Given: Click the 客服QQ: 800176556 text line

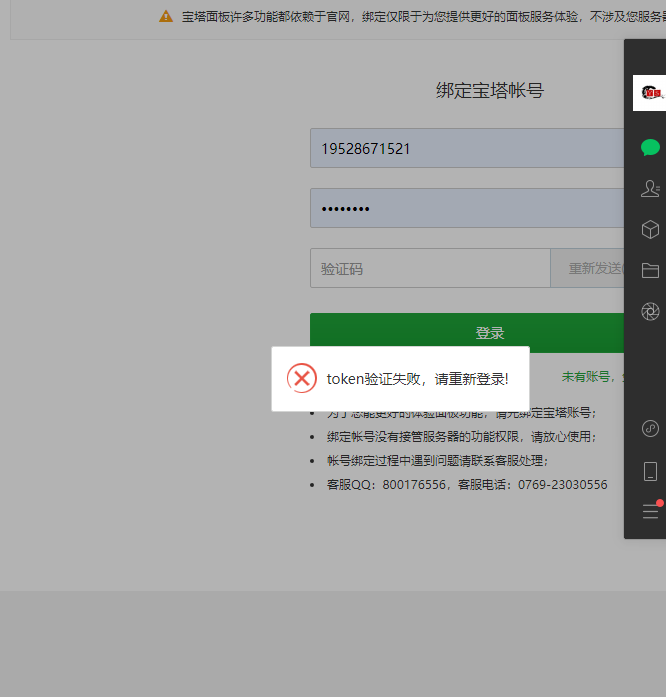Looking at the screenshot, I should click(x=467, y=485).
